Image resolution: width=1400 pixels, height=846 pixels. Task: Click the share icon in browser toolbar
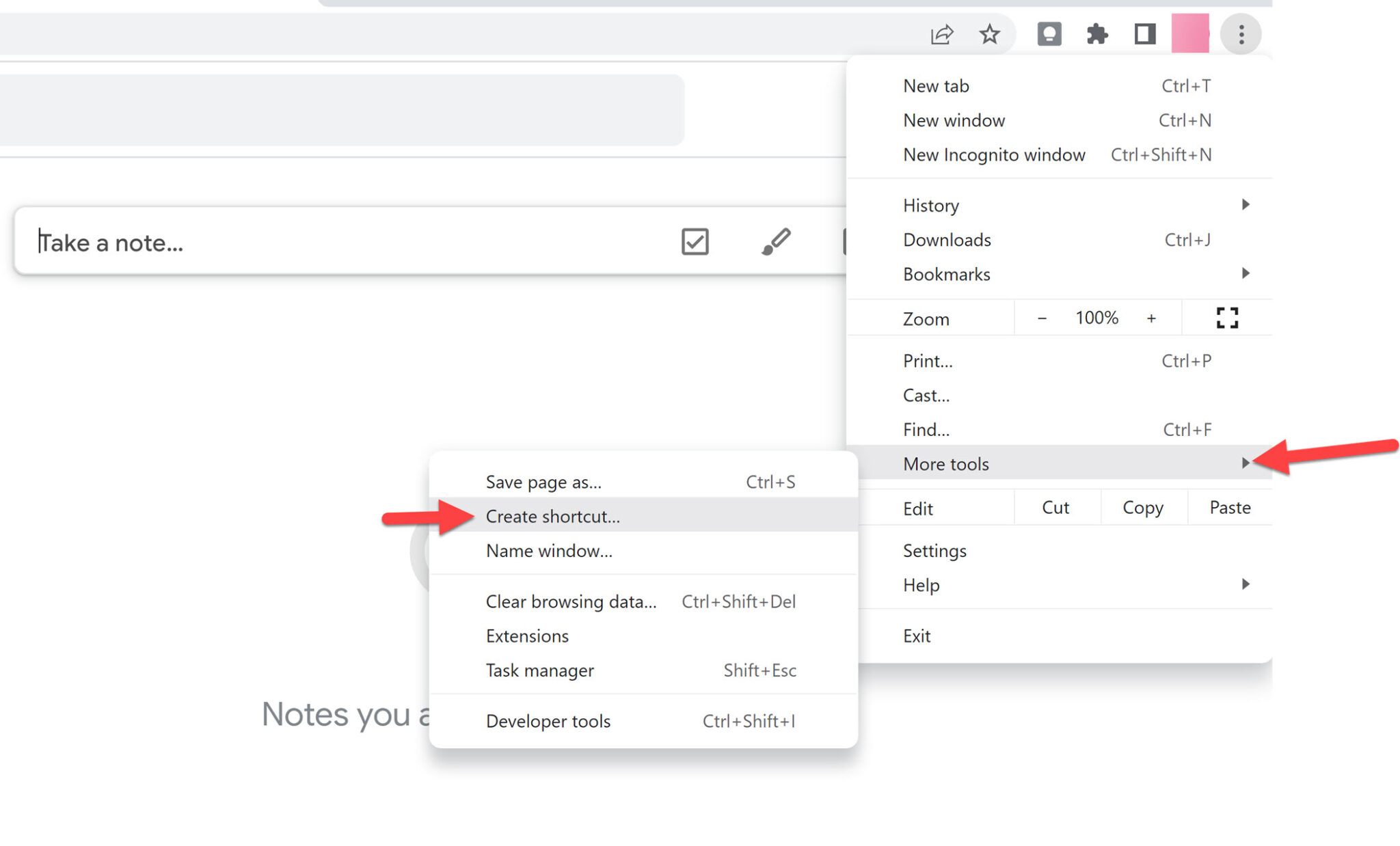[x=940, y=33]
